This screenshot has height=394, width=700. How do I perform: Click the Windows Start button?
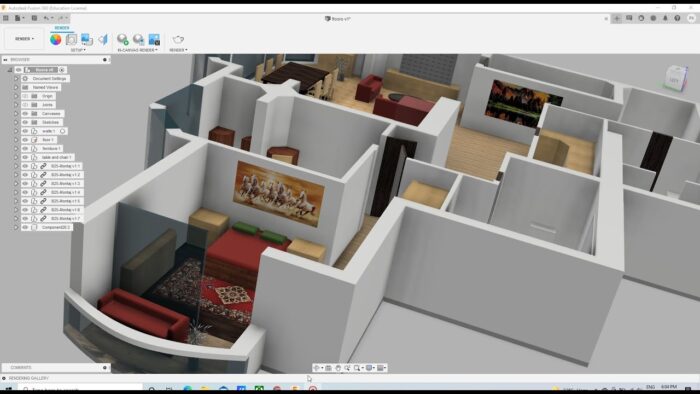(8, 390)
